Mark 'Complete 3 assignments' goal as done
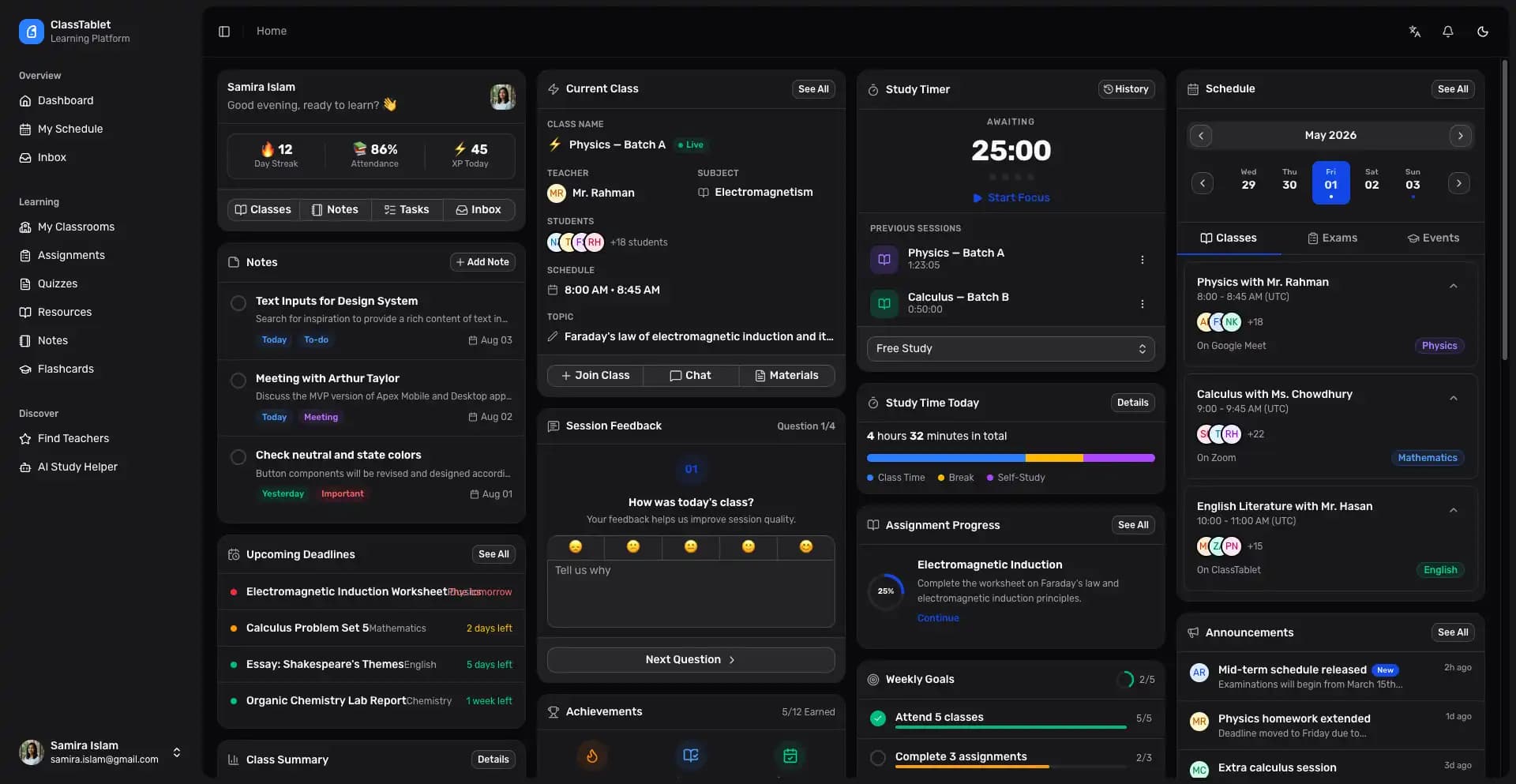1516x784 pixels. (x=877, y=758)
